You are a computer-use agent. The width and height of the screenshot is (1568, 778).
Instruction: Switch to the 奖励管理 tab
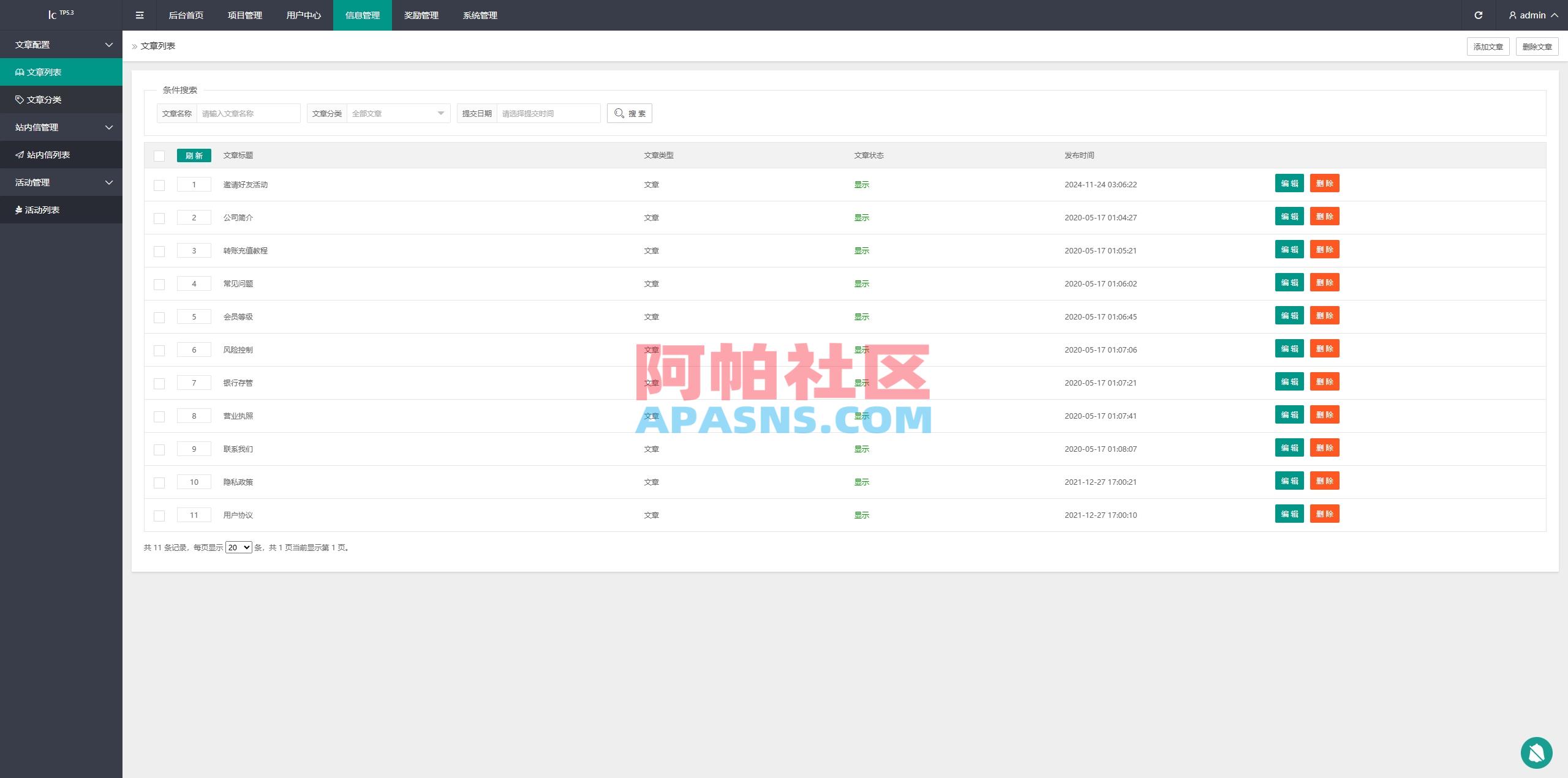pos(421,15)
